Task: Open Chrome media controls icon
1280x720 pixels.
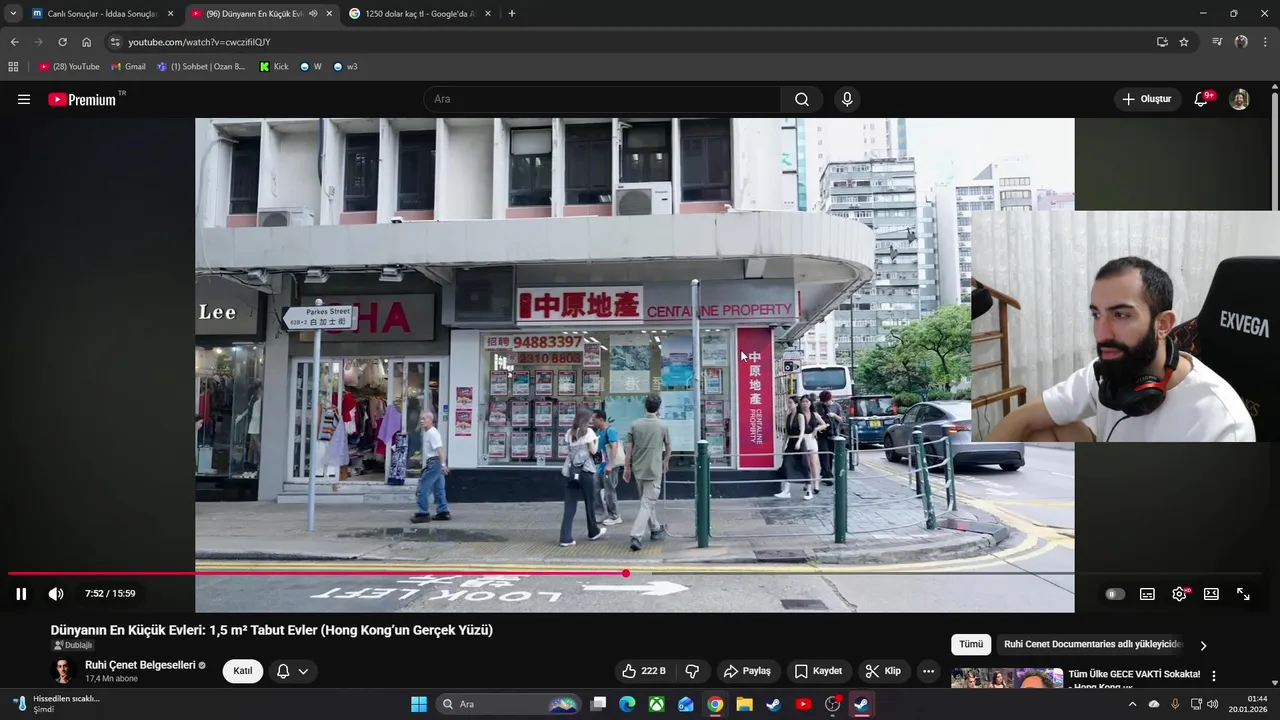Action: (x=1217, y=42)
